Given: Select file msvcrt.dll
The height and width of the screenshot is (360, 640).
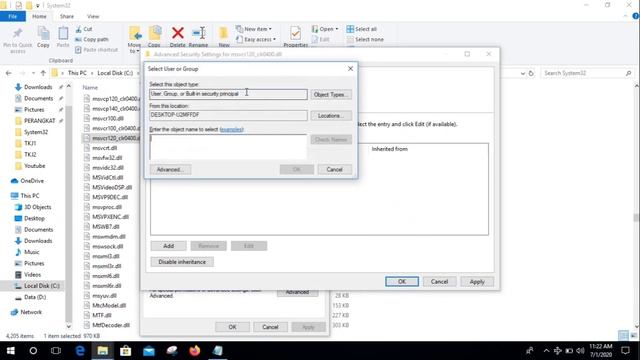Looking at the screenshot, I should 104,148.
